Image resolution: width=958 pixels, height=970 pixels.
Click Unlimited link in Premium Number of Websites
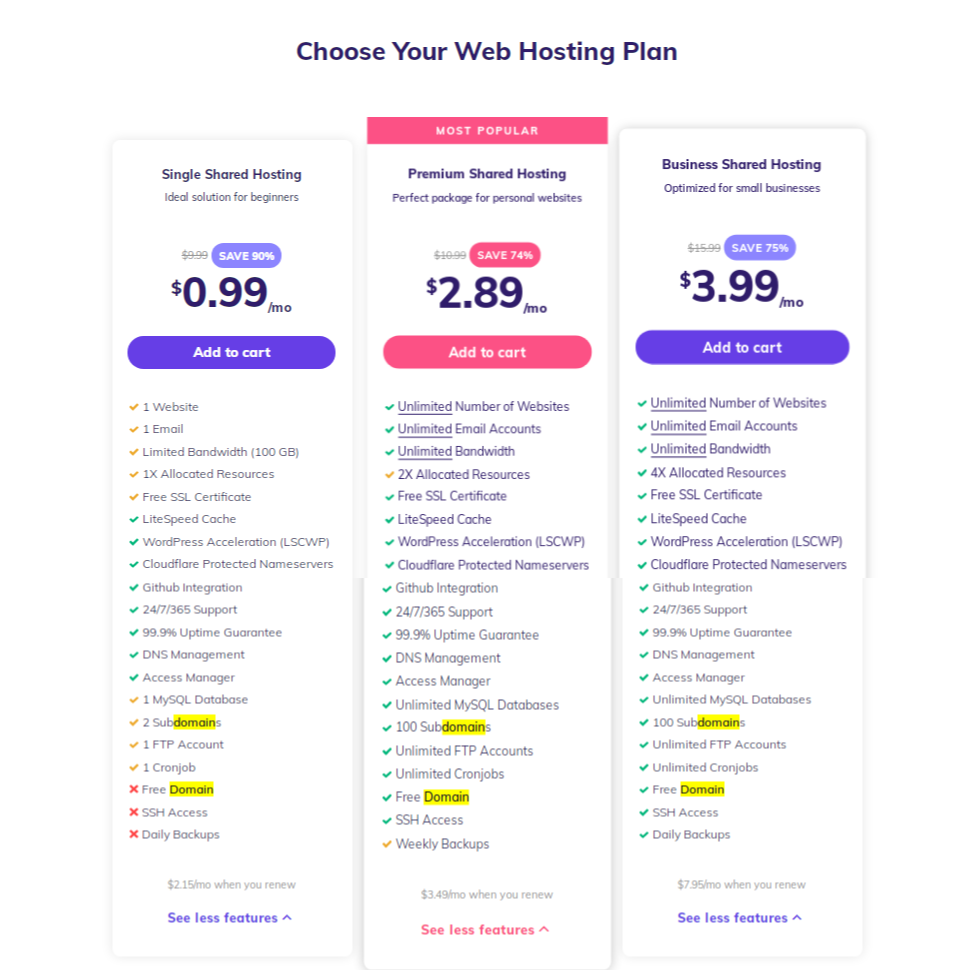pyautogui.click(x=425, y=406)
